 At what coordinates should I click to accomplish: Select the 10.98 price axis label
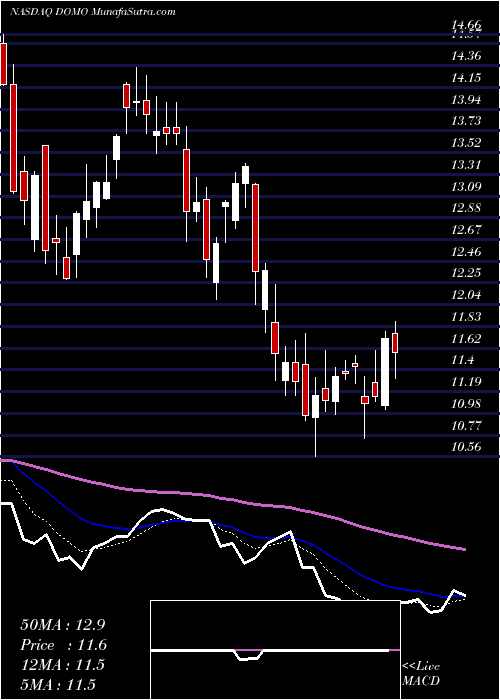coord(467,404)
